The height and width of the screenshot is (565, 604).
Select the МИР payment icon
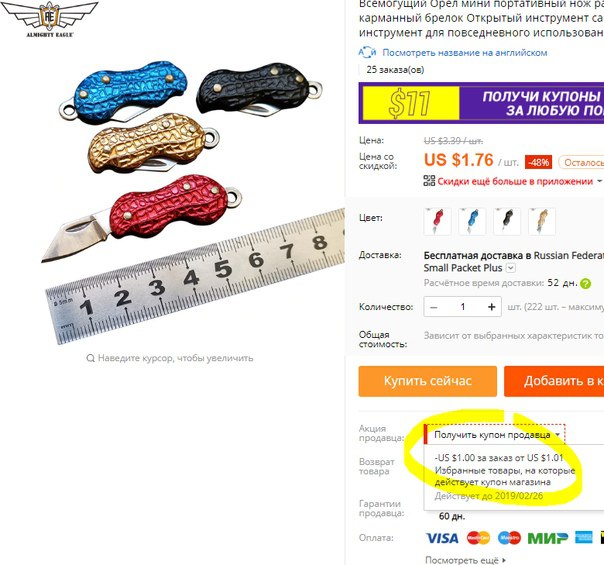pyautogui.click(x=547, y=538)
